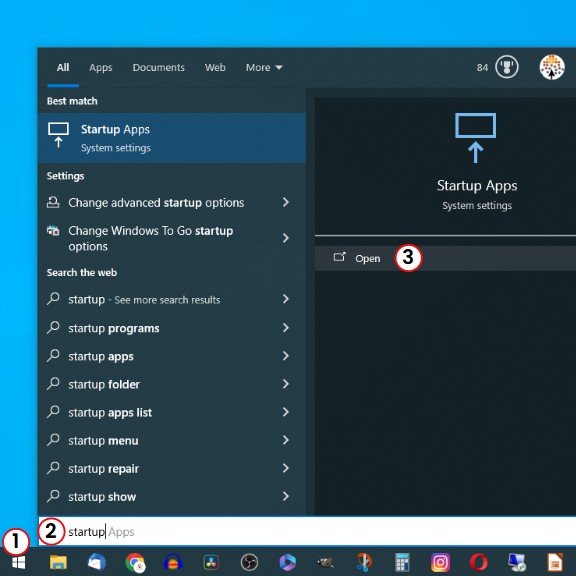Viewport: 576px width, 576px height.
Task: Expand the startup programs suggestion chevron
Action: click(x=286, y=328)
